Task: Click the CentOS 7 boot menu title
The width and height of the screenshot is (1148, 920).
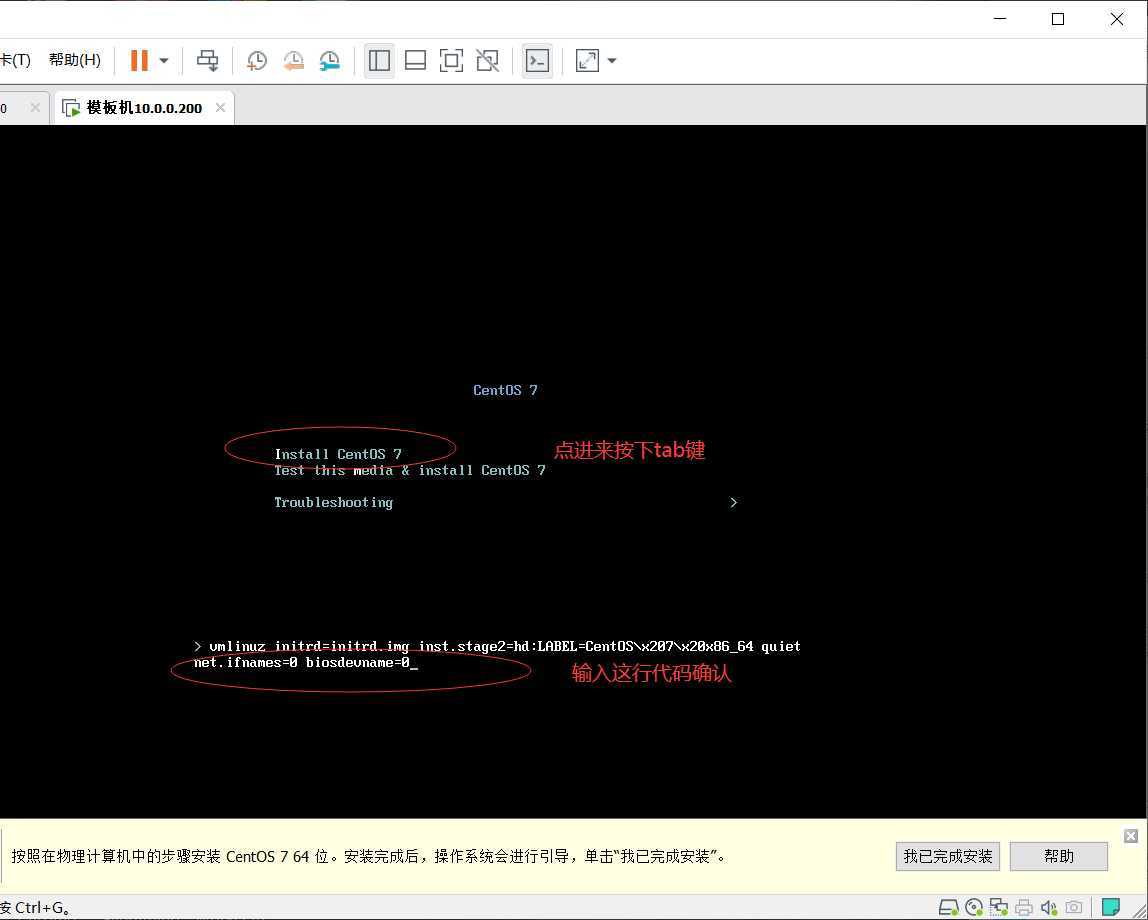Action: pos(505,390)
